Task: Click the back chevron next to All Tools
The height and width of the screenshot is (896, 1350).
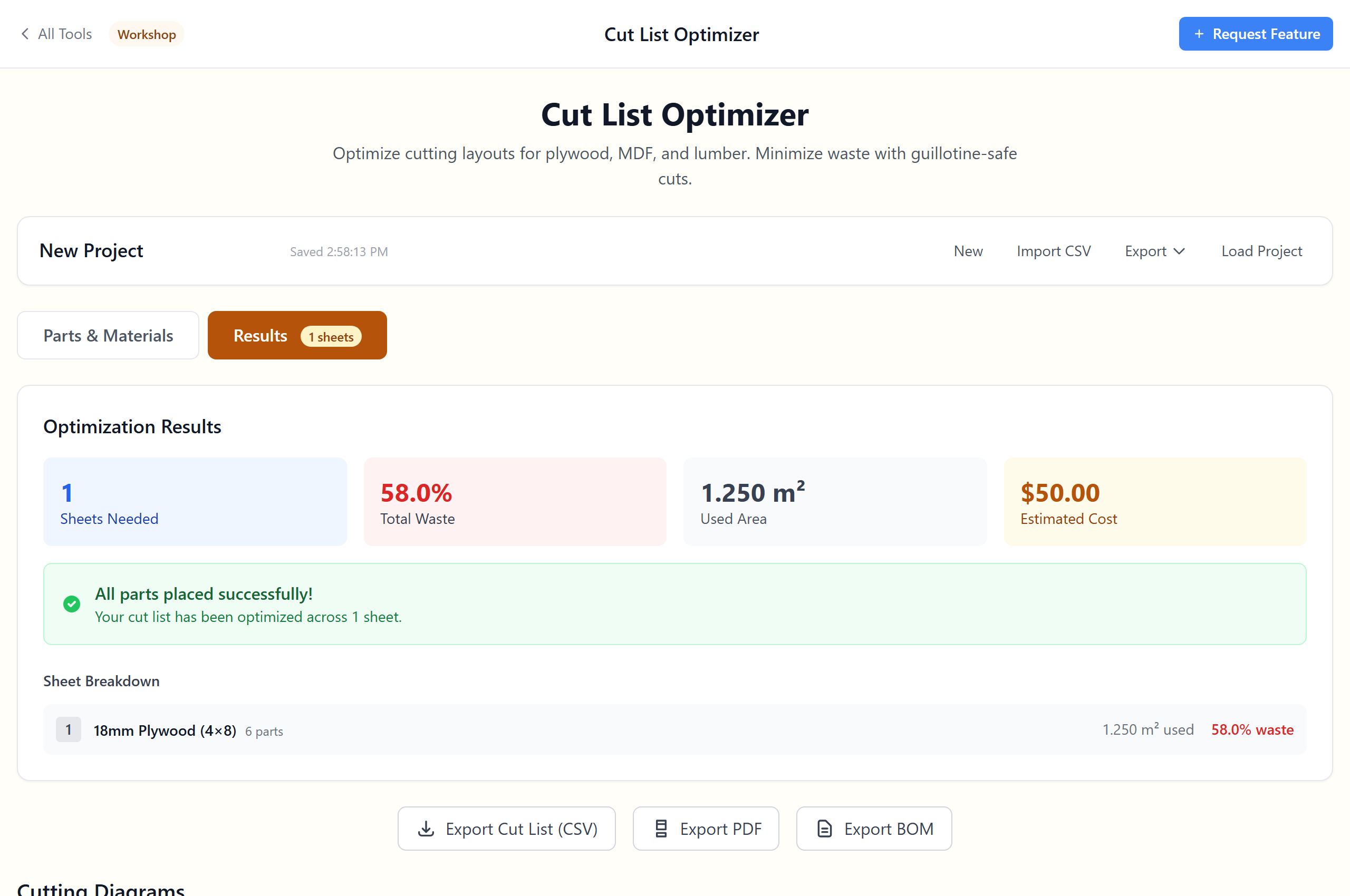Action: tap(25, 34)
